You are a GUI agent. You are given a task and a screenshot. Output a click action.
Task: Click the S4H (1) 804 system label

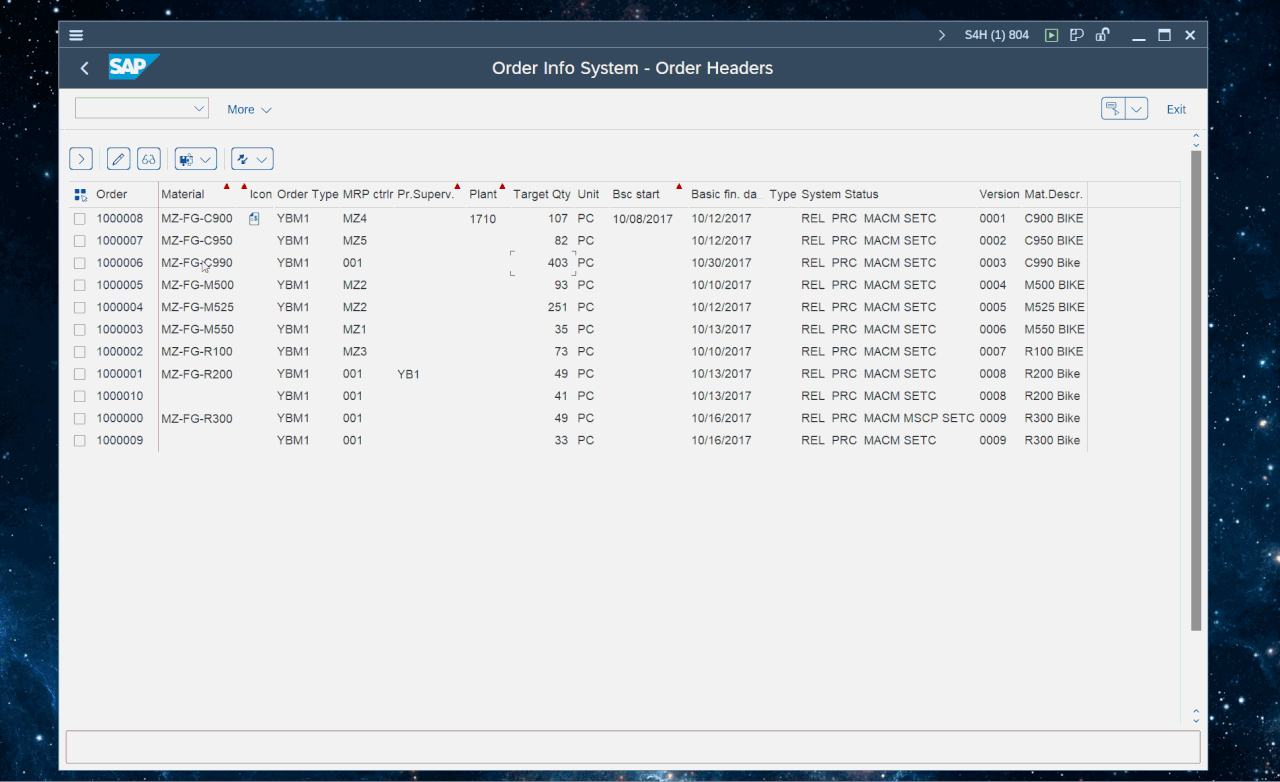pos(996,35)
